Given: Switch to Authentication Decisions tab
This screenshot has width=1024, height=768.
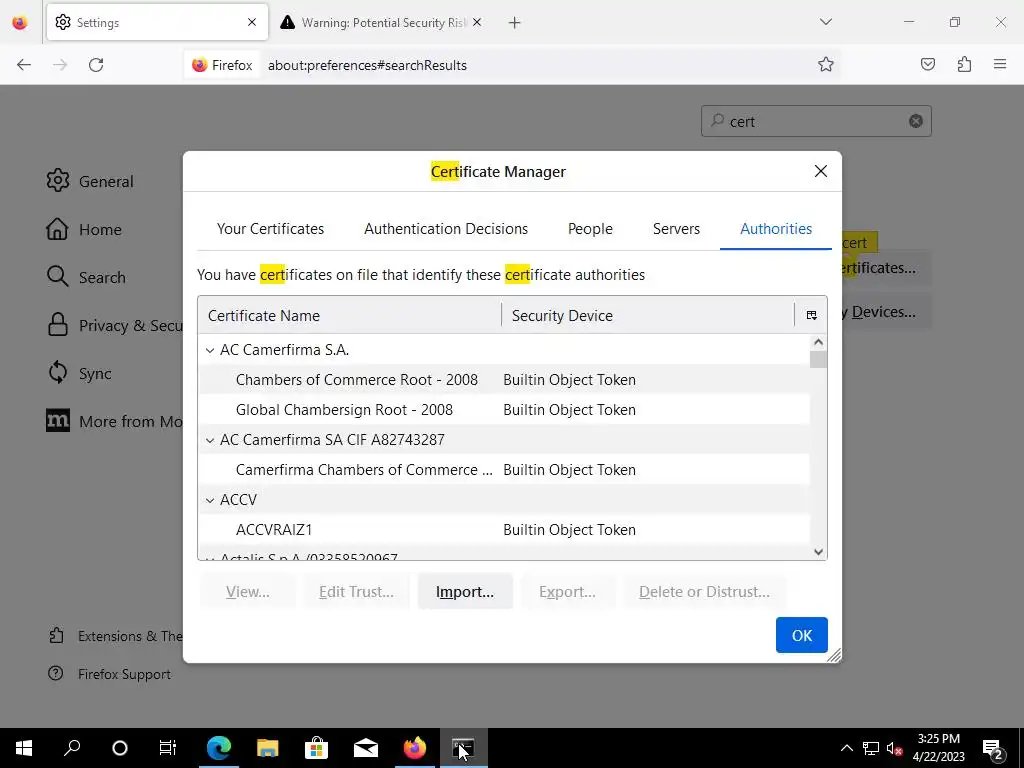Looking at the screenshot, I should 446,229.
